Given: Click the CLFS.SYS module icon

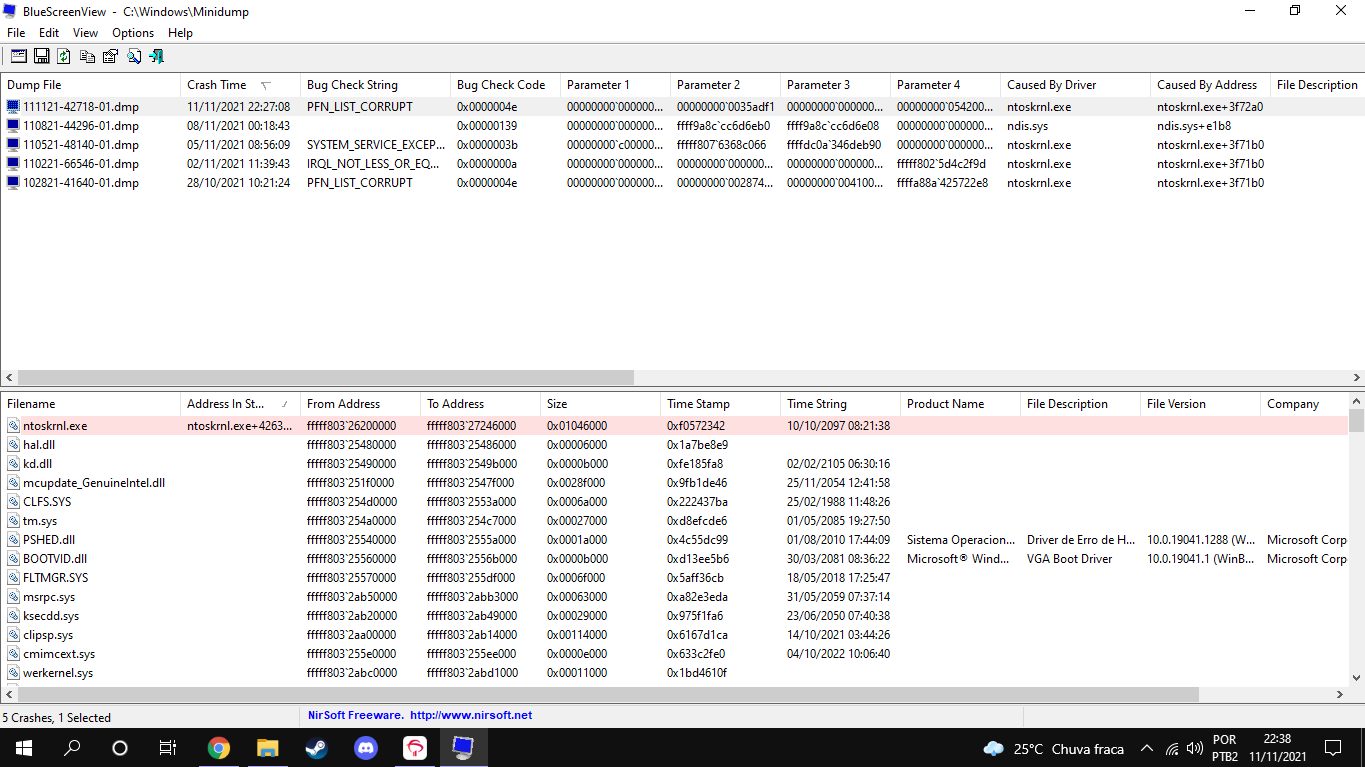Looking at the screenshot, I should coord(13,502).
